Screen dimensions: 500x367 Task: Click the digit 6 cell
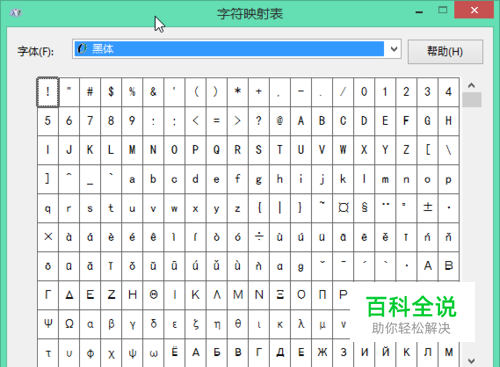tap(69, 121)
